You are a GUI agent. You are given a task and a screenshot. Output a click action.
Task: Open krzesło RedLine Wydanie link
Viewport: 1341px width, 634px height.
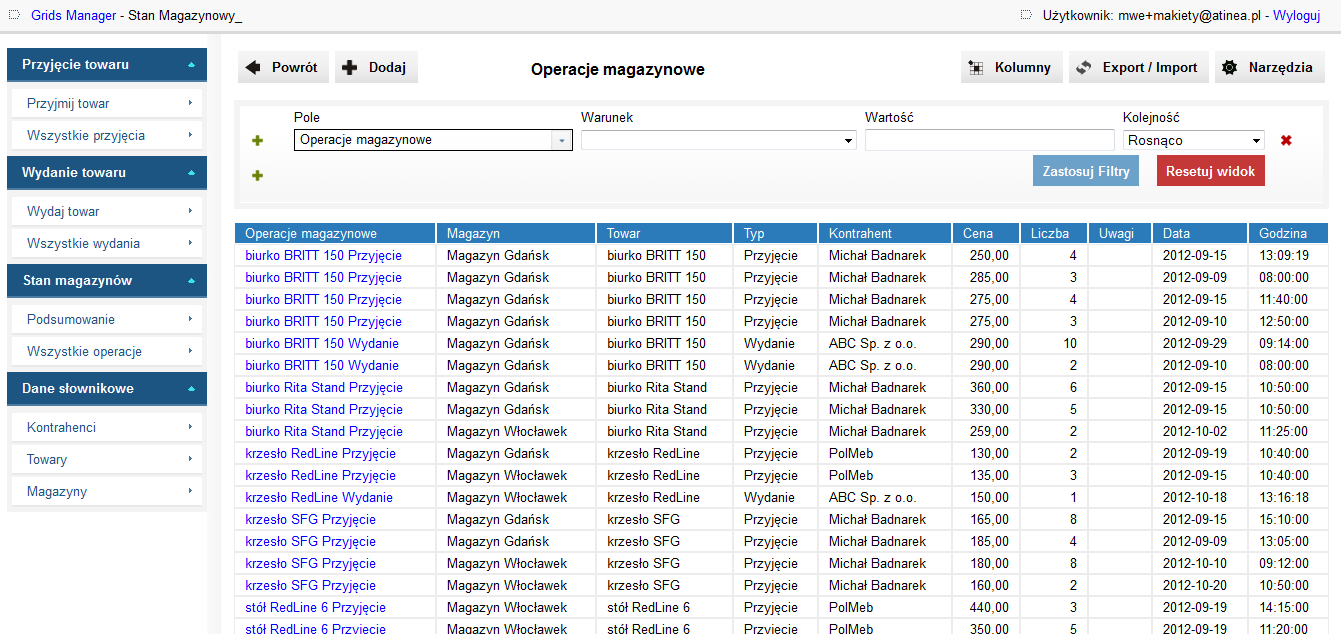[x=319, y=497]
